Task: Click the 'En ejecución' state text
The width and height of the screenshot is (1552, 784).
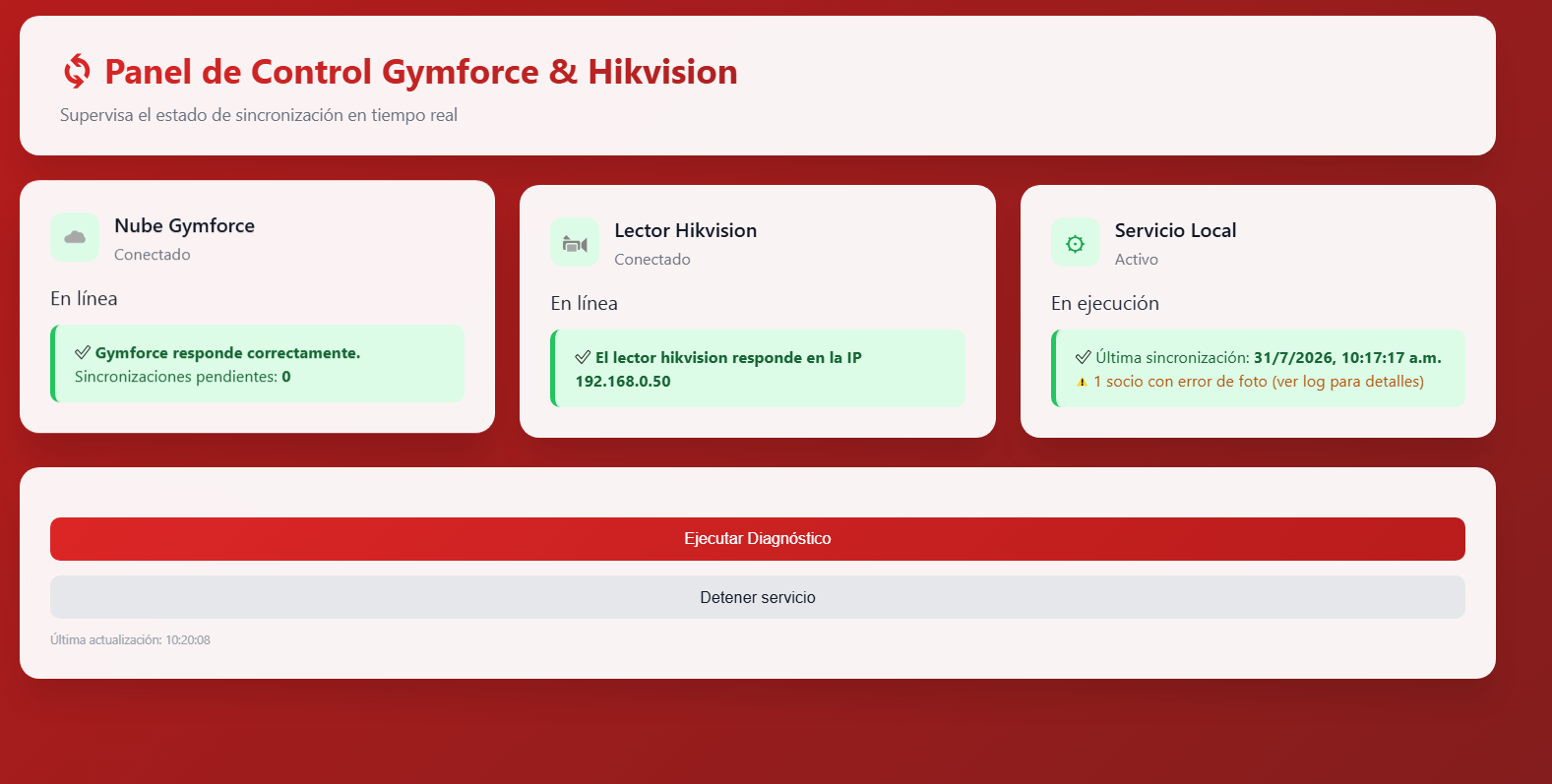Action: pyautogui.click(x=1105, y=303)
